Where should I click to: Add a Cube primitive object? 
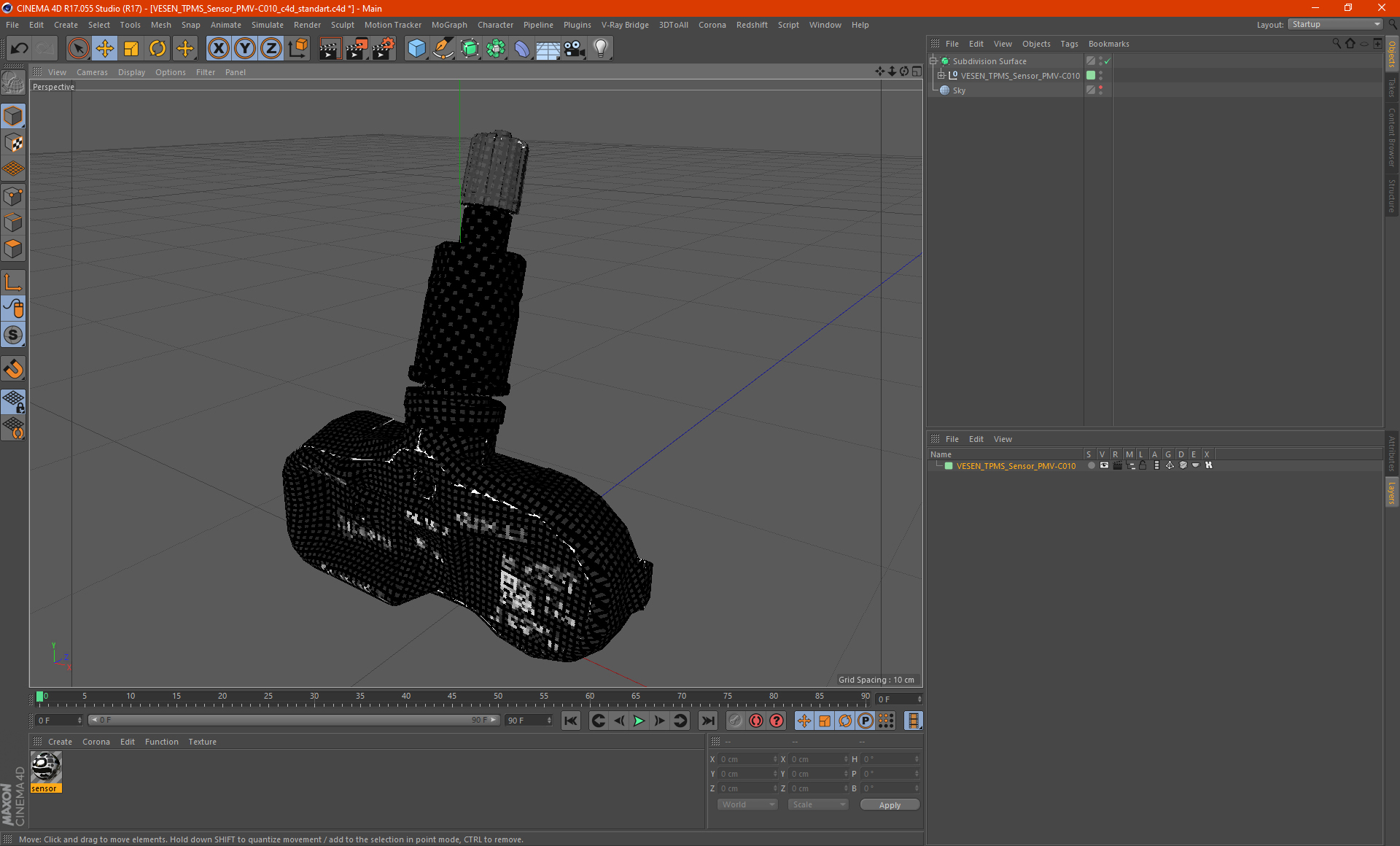[416, 49]
